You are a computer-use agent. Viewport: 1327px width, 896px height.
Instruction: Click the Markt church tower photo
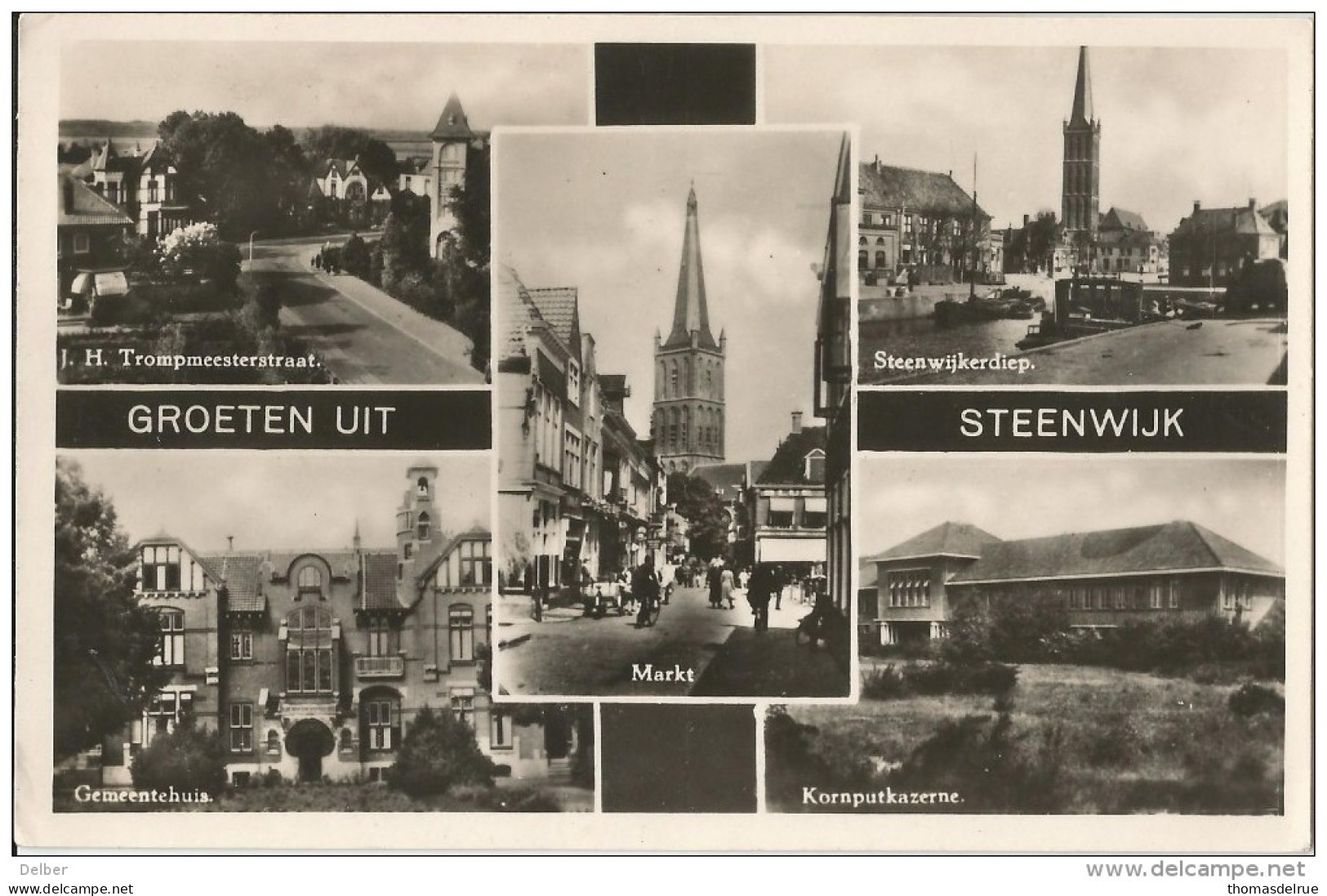pyautogui.click(x=673, y=415)
